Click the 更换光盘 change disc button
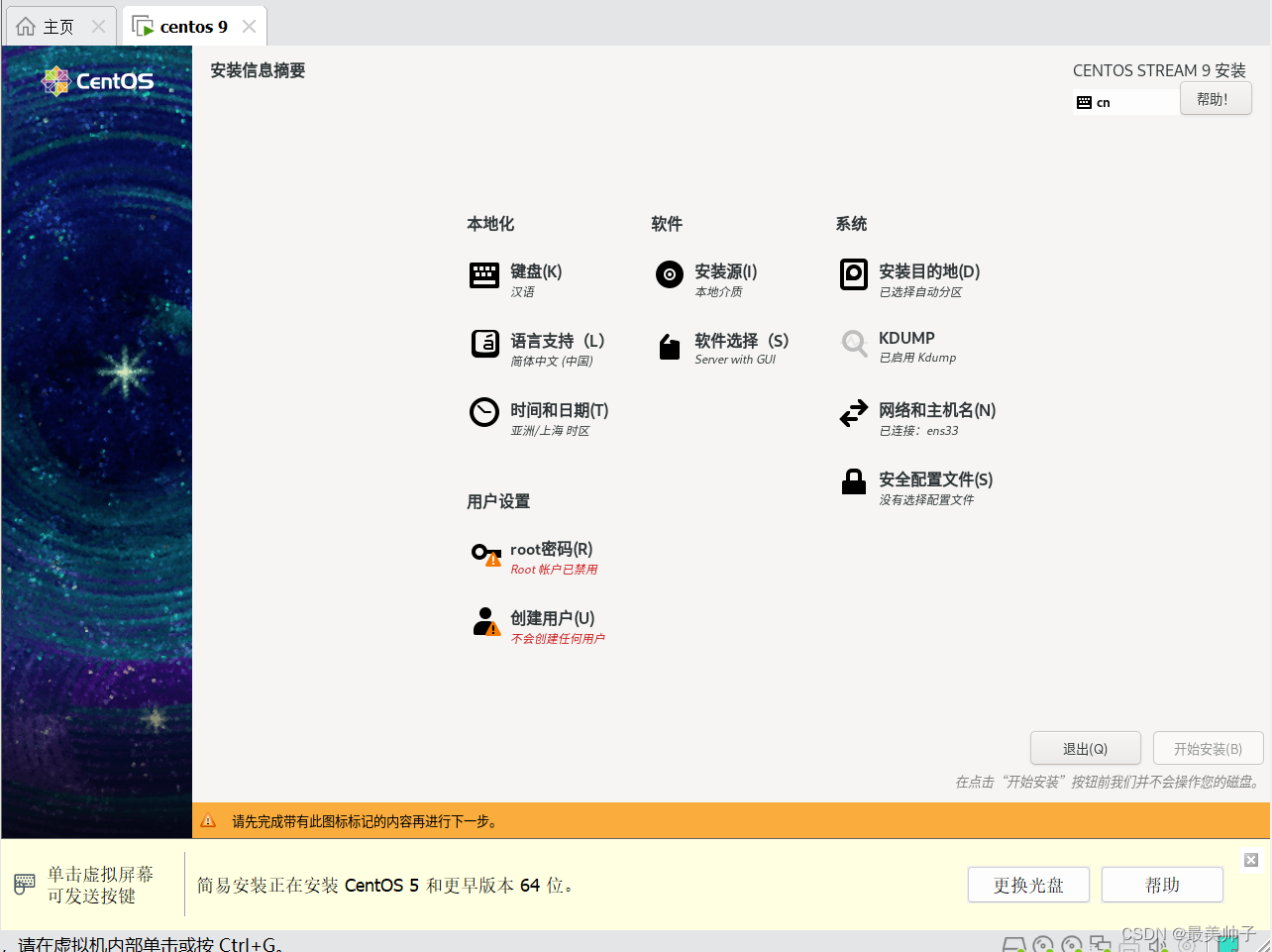The height and width of the screenshot is (952, 1272). tap(1028, 885)
